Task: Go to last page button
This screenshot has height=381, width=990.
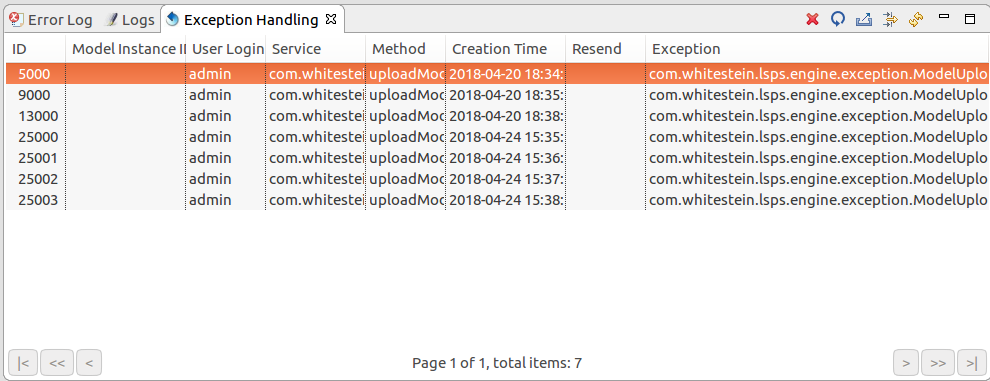Action: click(971, 363)
